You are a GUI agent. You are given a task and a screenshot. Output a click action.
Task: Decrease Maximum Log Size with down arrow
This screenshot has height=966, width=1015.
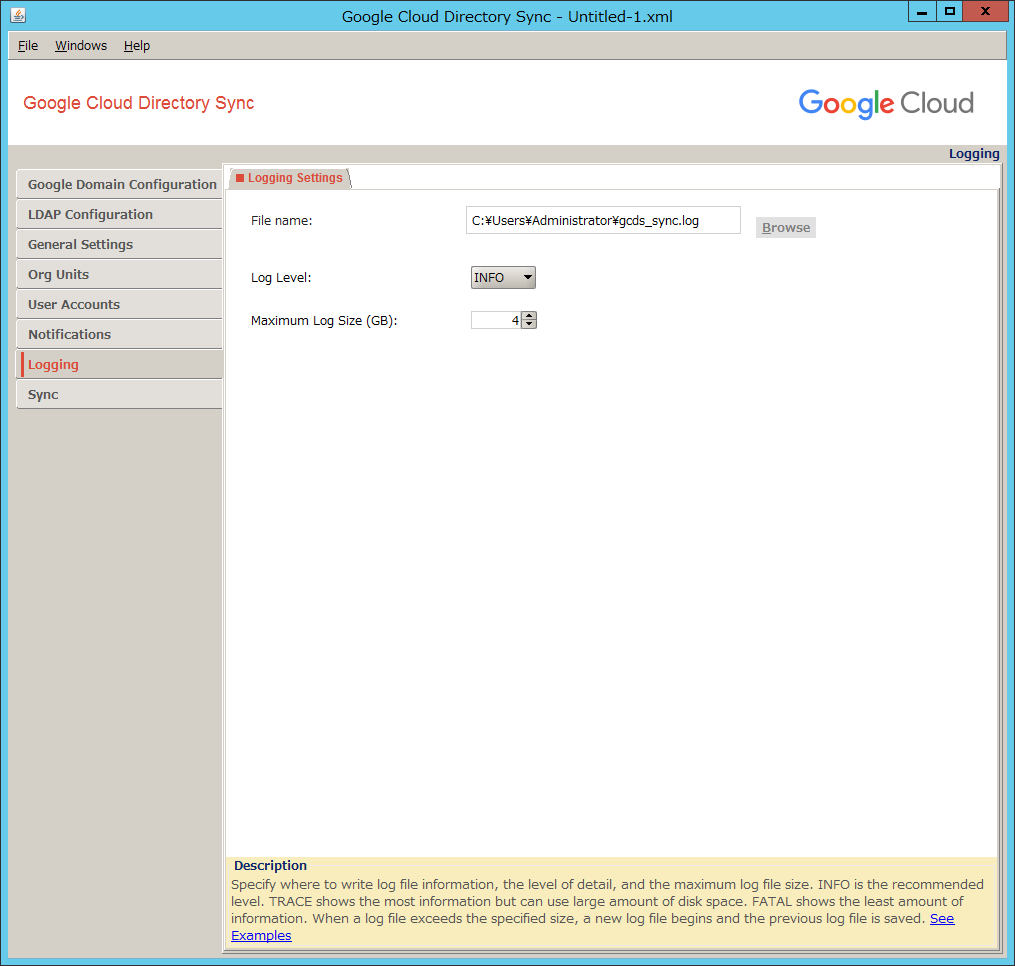pyautogui.click(x=530, y=324)
